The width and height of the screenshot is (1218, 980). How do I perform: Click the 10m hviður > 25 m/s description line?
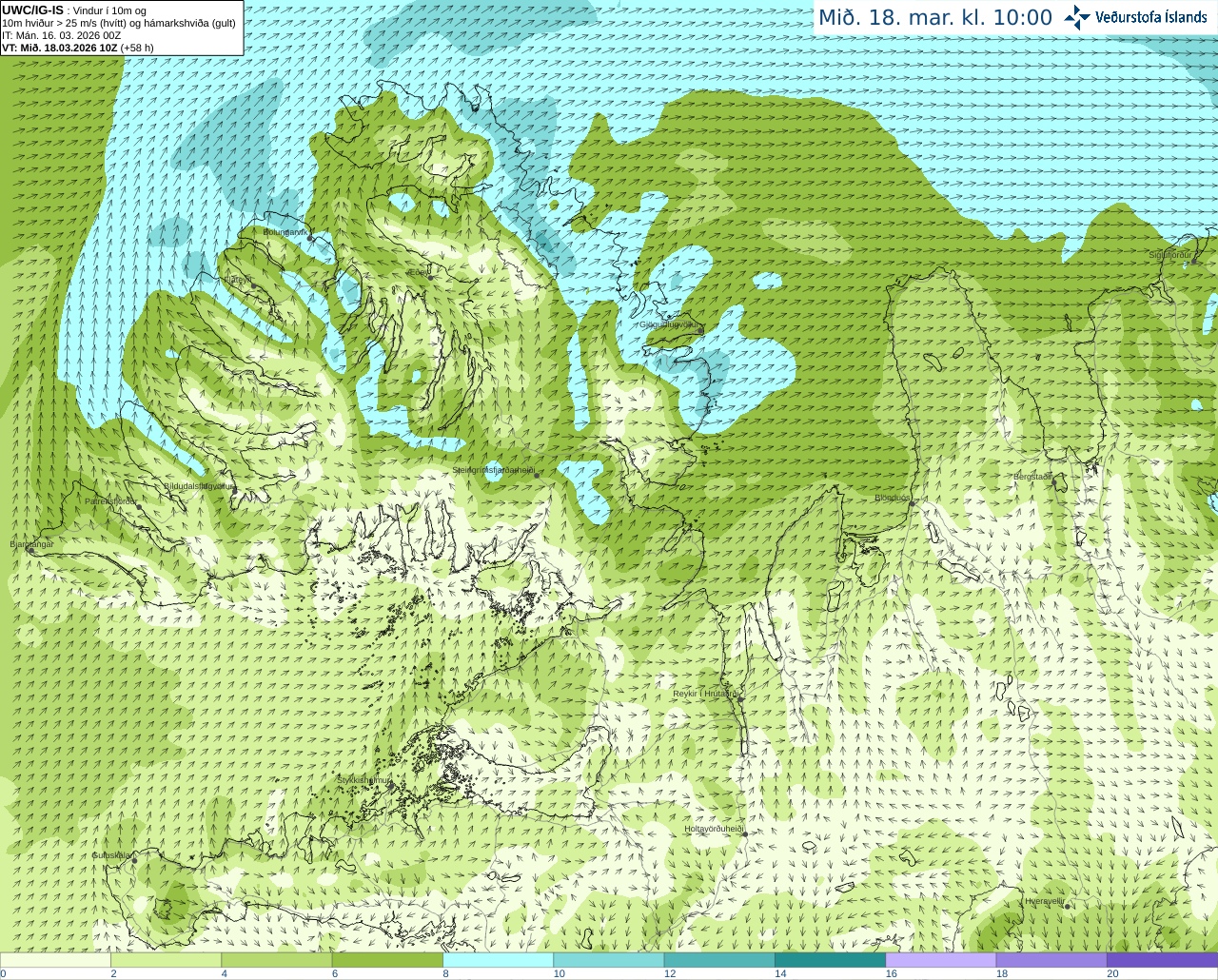click(x=119, y=23)
